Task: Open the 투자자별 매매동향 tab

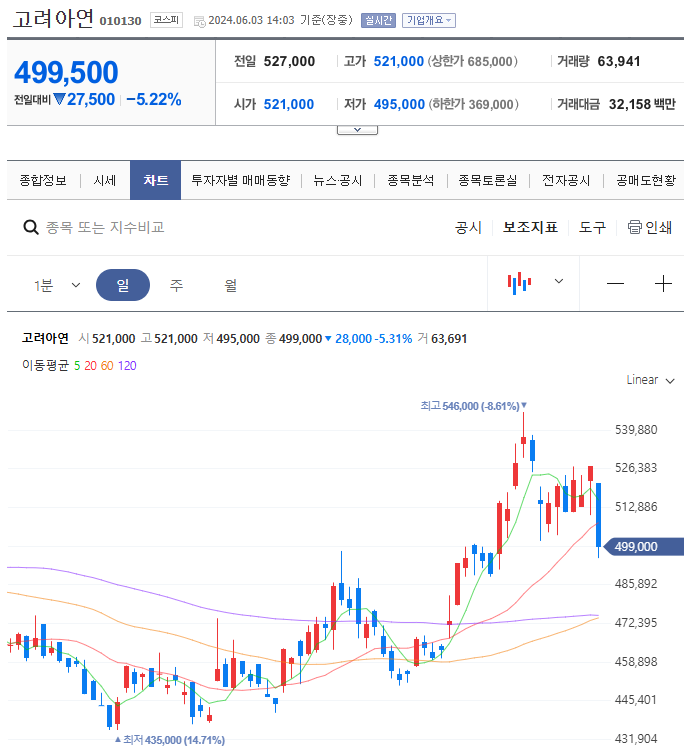Action: tap(241, 180)
